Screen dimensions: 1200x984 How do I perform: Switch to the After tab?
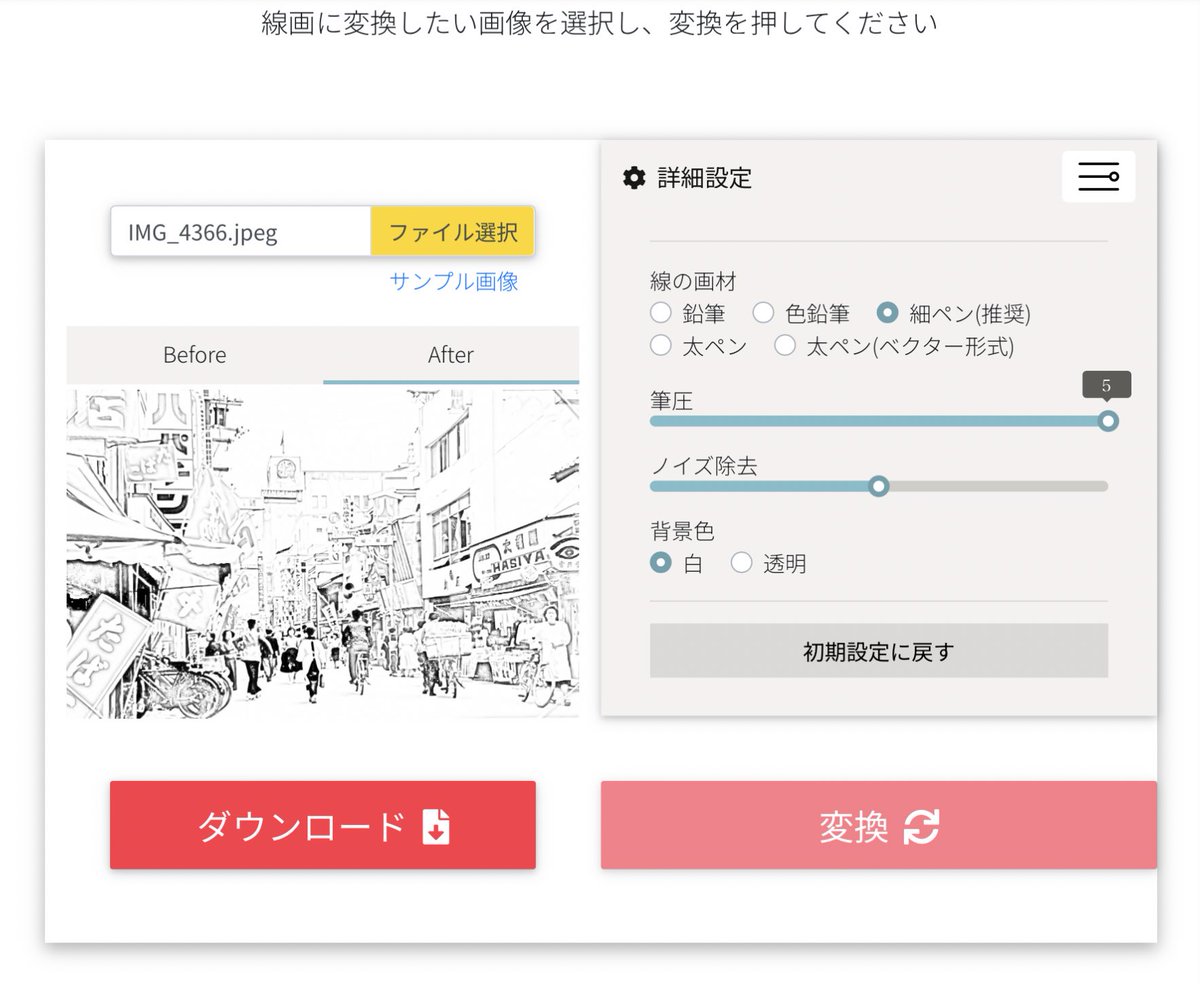(451, 355)
